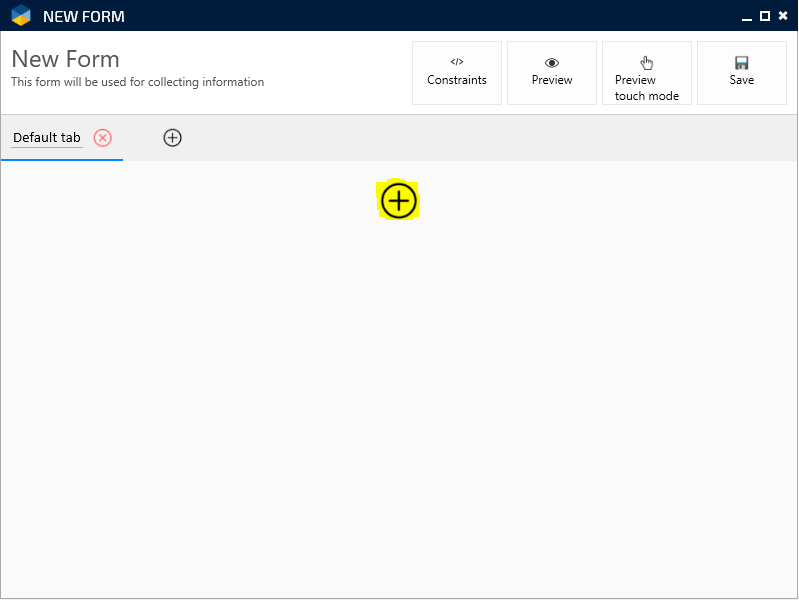Image resolution: width=799 pixels, height=600 pixels.
Task: Open the Constraints editor button
Action: click(457, 80)
